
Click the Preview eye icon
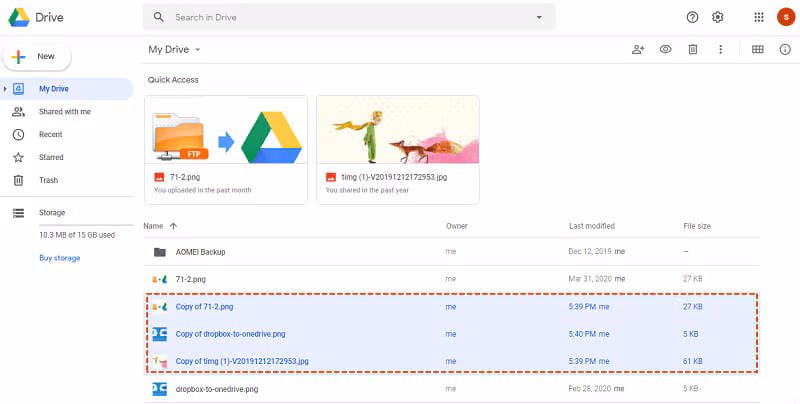coord(665,49)
